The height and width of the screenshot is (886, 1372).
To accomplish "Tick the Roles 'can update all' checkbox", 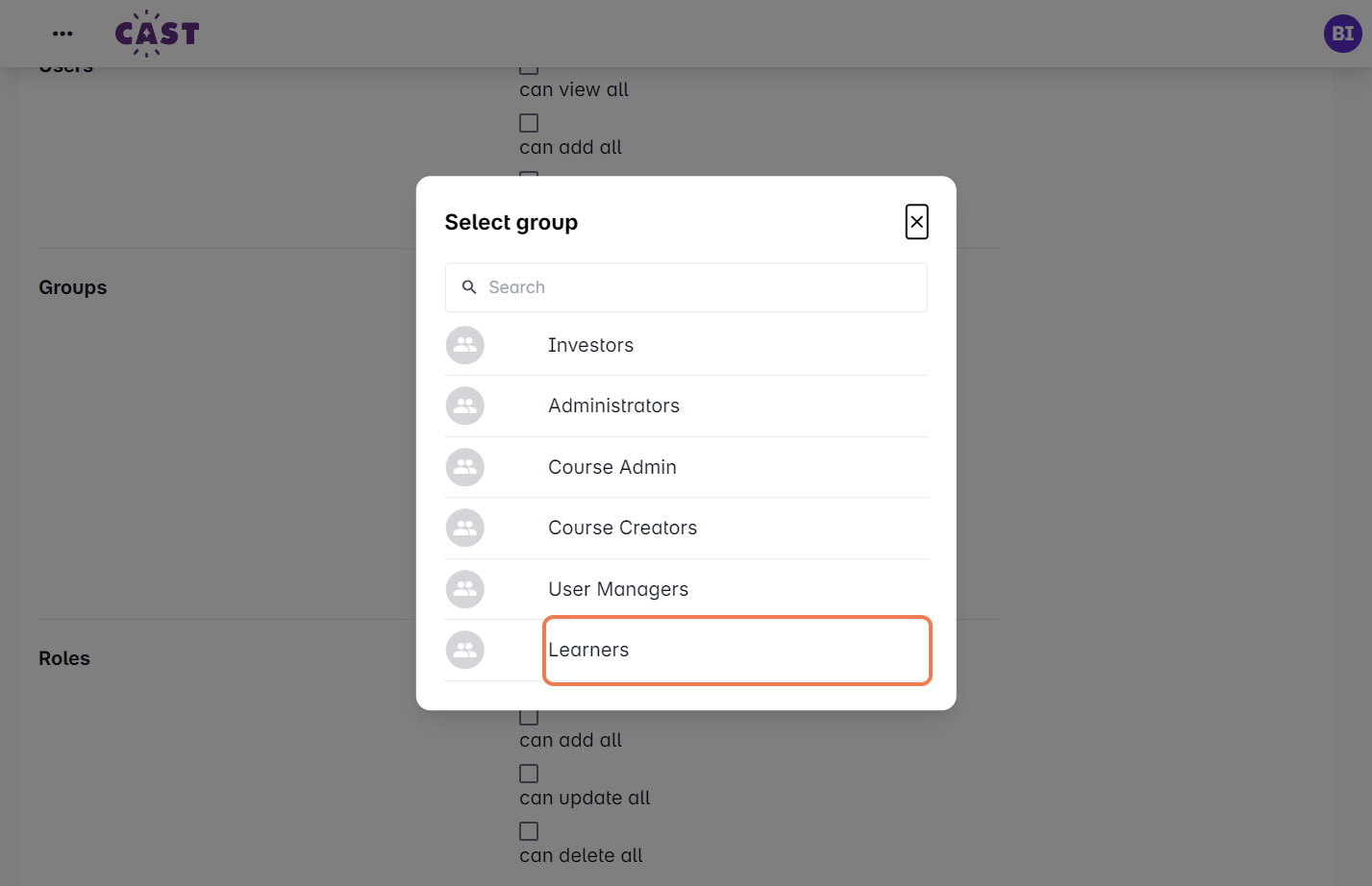I will (529, 774).
